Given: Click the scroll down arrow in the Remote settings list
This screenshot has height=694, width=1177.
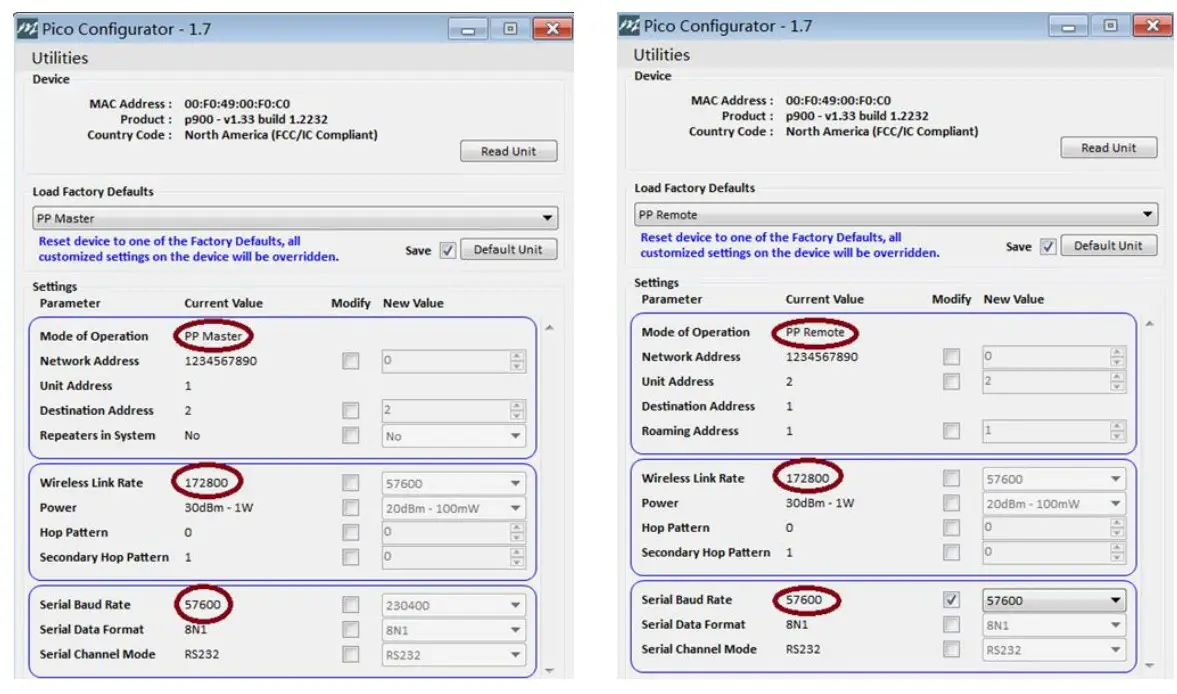Looking at the screenshot, I should (1150, 665).
